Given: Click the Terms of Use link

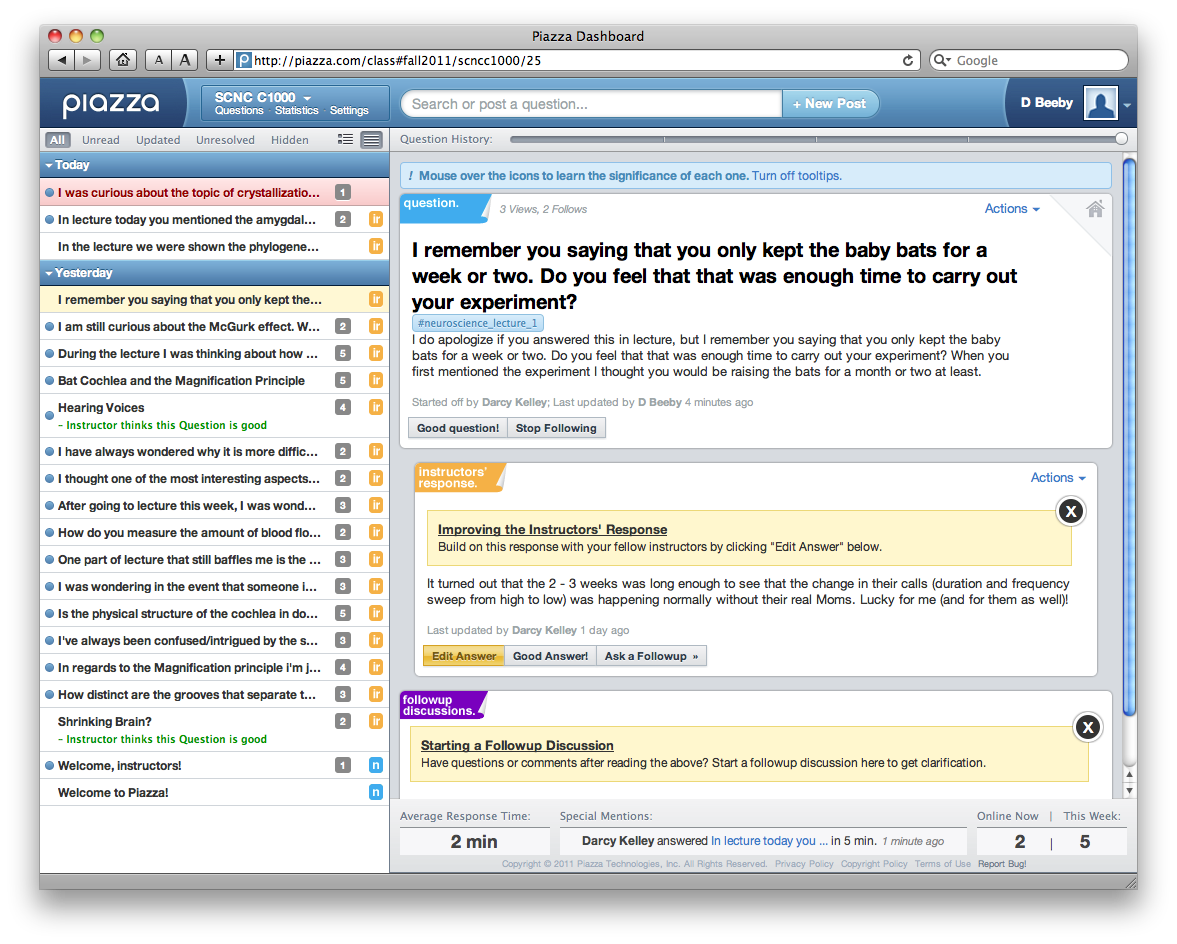Looking at the screenshot, I should [942, 864].
